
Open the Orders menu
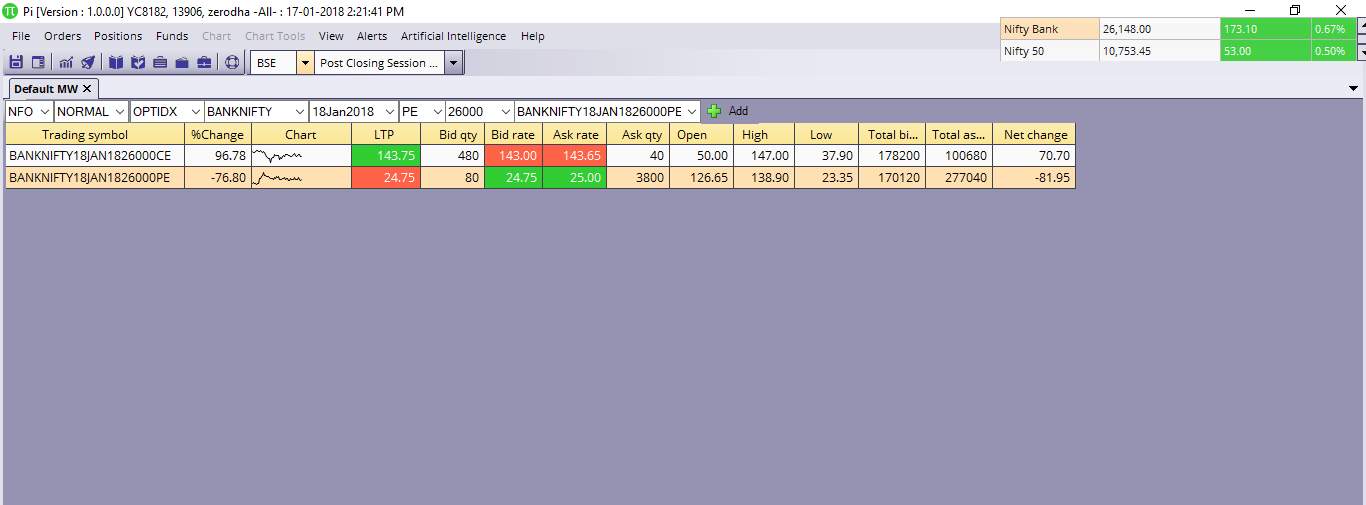(x=63, y=36)
